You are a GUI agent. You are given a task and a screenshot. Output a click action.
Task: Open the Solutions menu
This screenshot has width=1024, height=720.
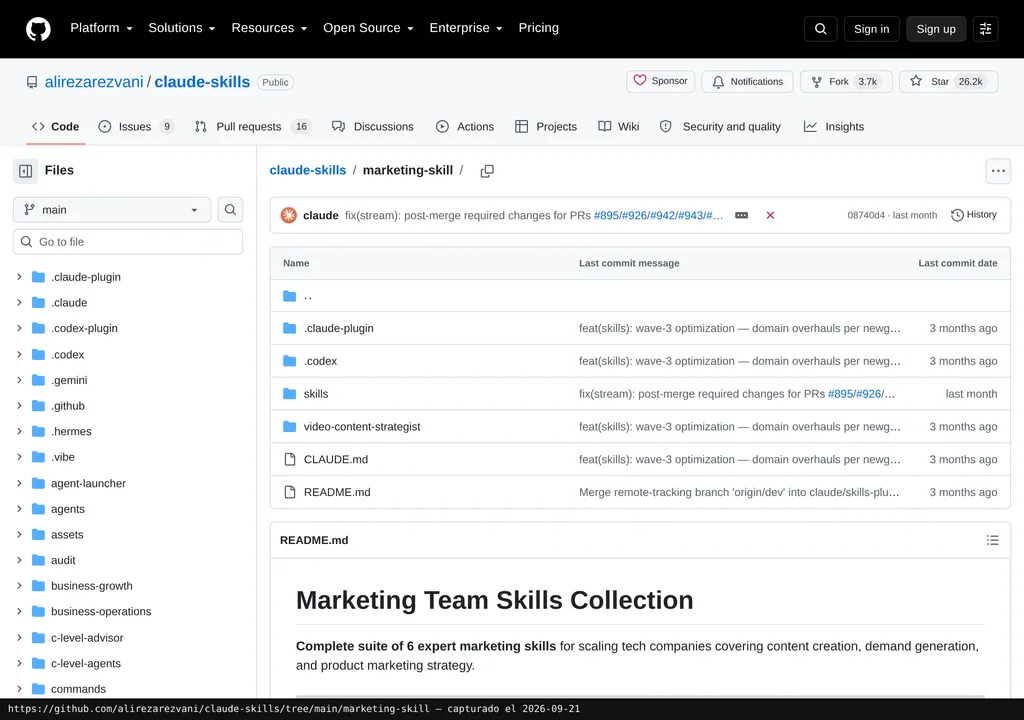pos(182,28)
